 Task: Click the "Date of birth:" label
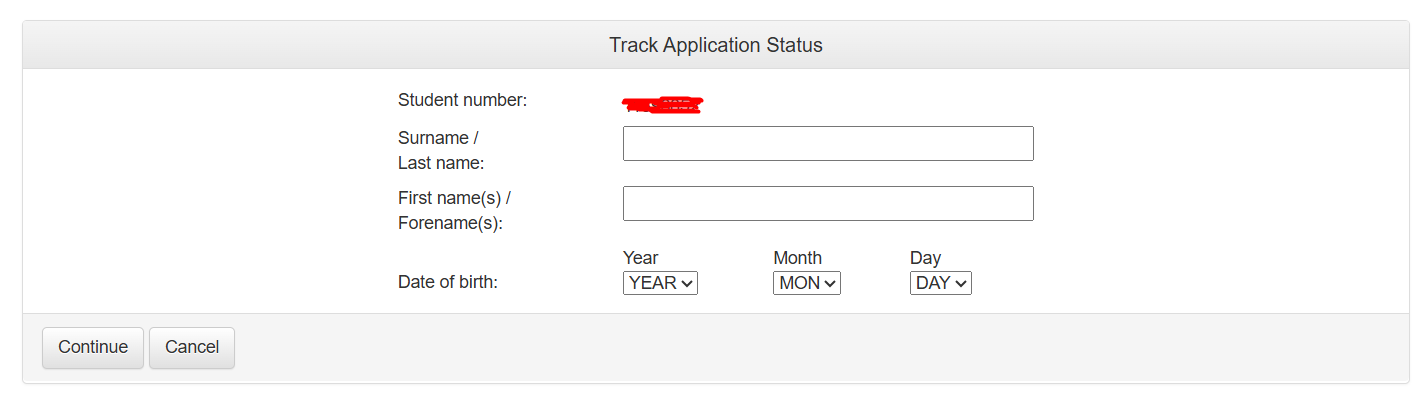[447, 282]
